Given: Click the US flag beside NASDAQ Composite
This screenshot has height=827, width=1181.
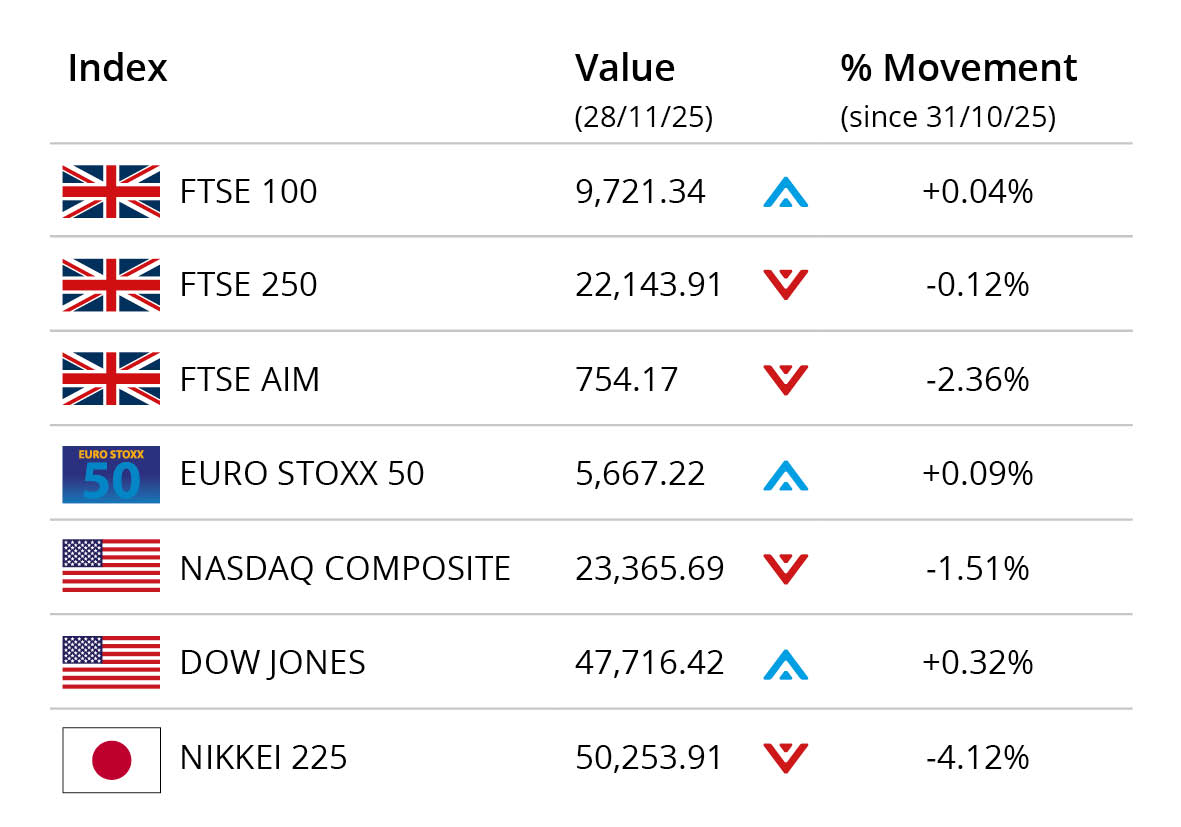Looking at the screenshot, I should point(111,568).
